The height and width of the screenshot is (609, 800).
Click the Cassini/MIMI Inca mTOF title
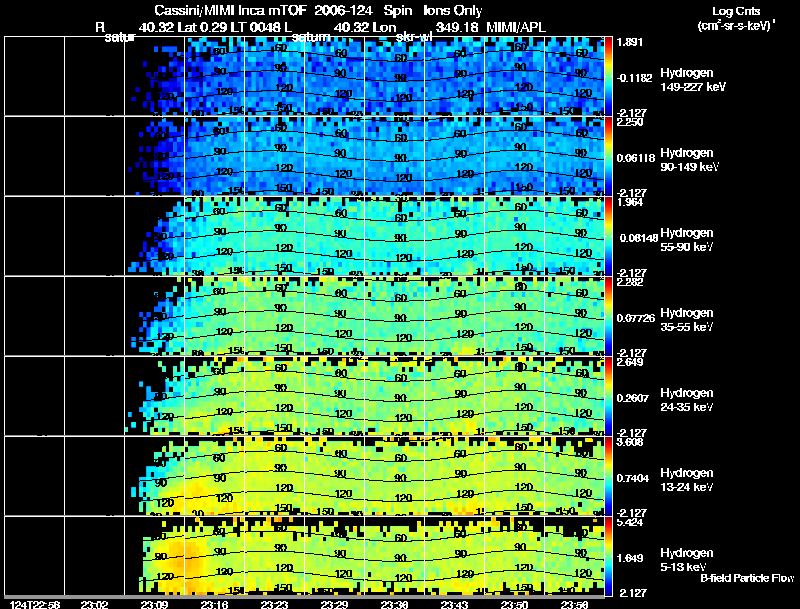click(231, 11)
